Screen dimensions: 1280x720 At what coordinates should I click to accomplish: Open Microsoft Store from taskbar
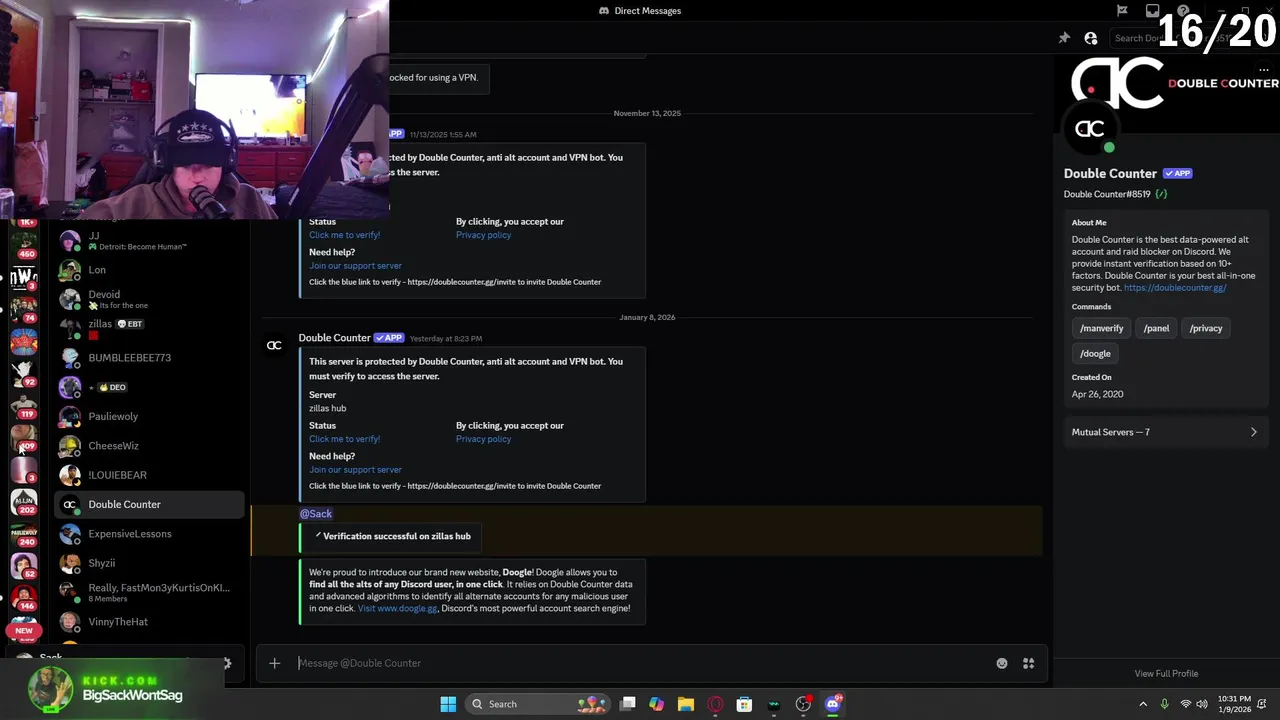(744, 704)
